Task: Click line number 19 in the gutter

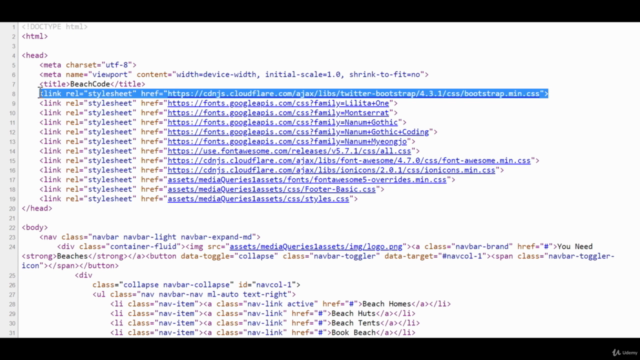Action: point(12,199)
